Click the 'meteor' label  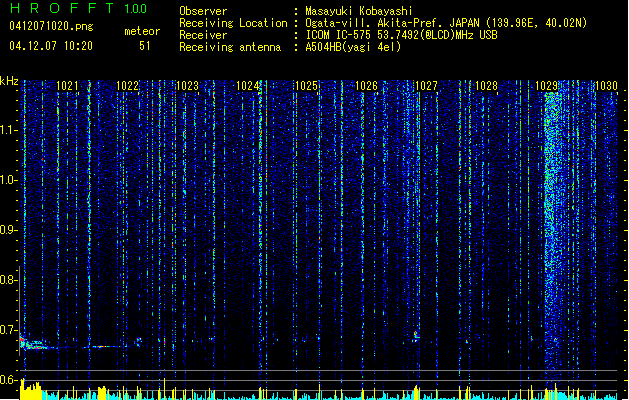142,31
